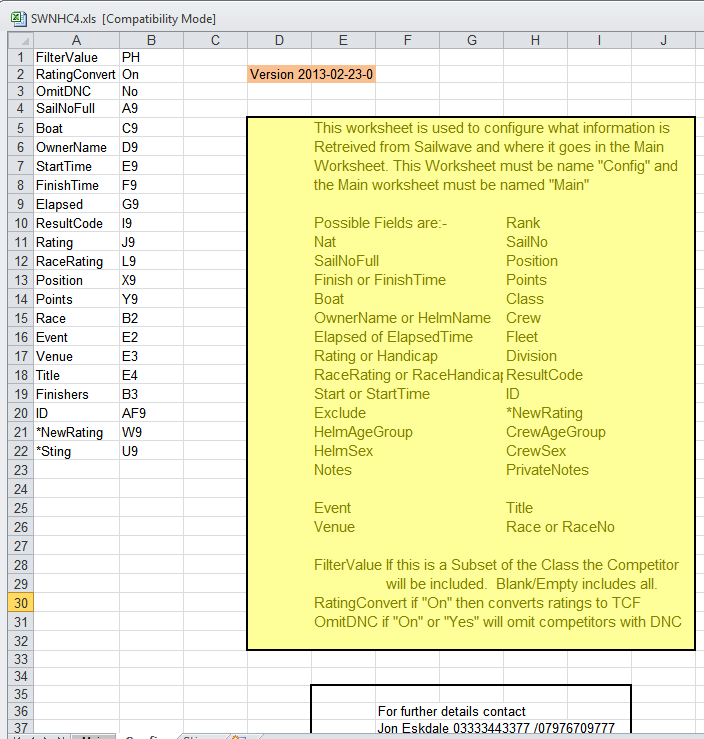
Task: Click the yellow instructions text box
Action: [x=471, y=384]
